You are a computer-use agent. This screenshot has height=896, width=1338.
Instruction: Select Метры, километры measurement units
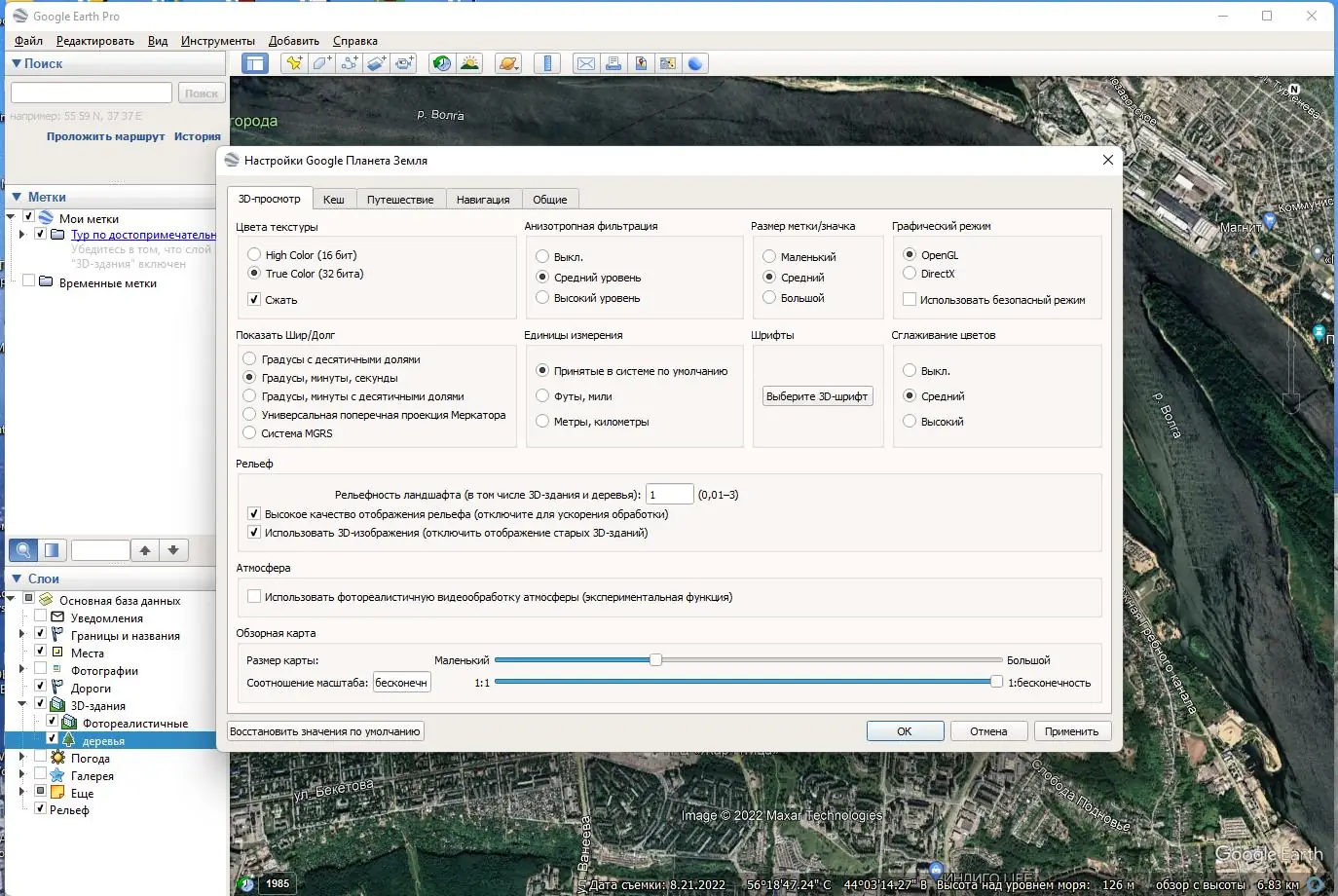(542, 422)
